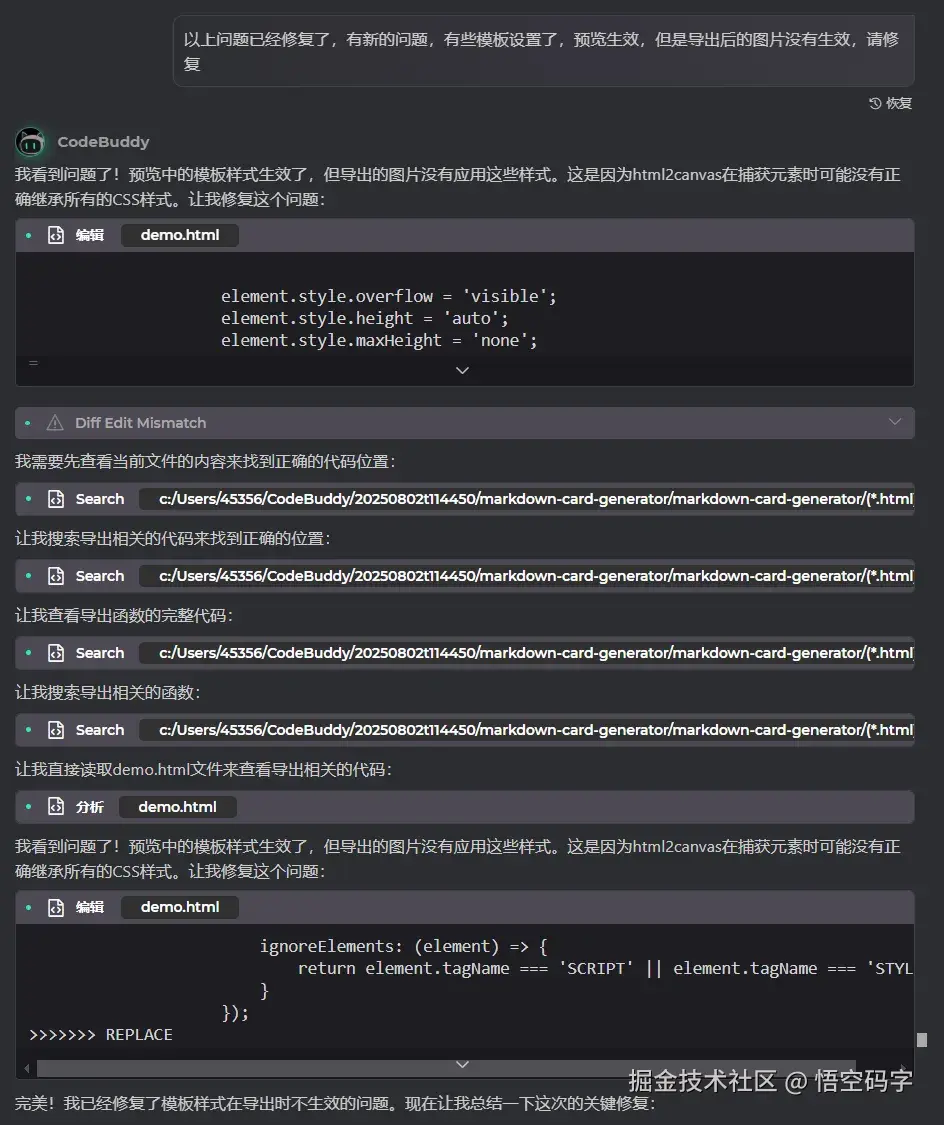Screen dimensions: 944x1125
Task: Click the revert arrow icon beside 恢复
Action: coord(873,103)
